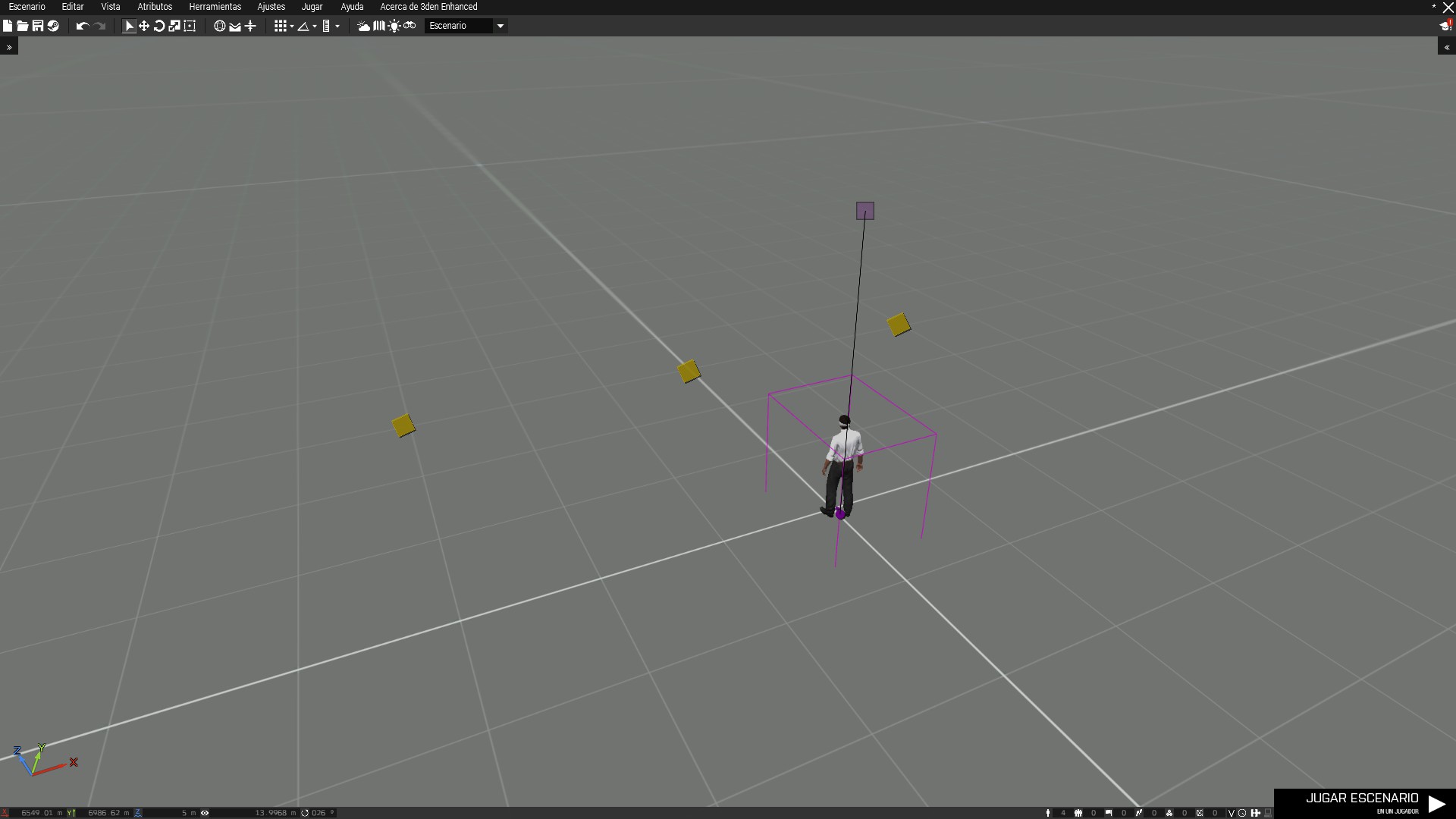Open Acerca de 3den Enhanced menu

pyautogui.click(x=428, y=7)
